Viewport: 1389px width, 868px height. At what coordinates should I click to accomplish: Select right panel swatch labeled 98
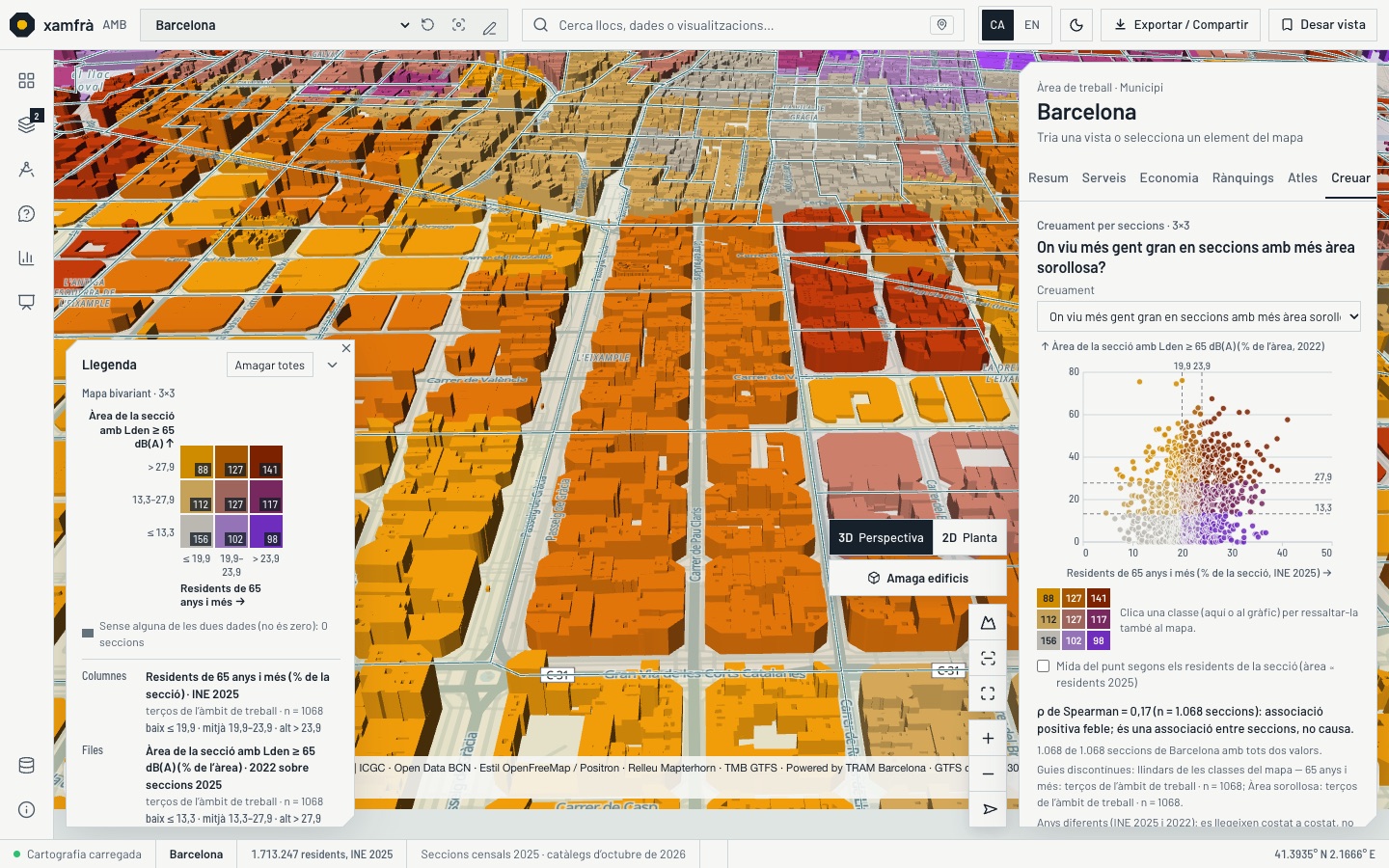[1099, 640]
